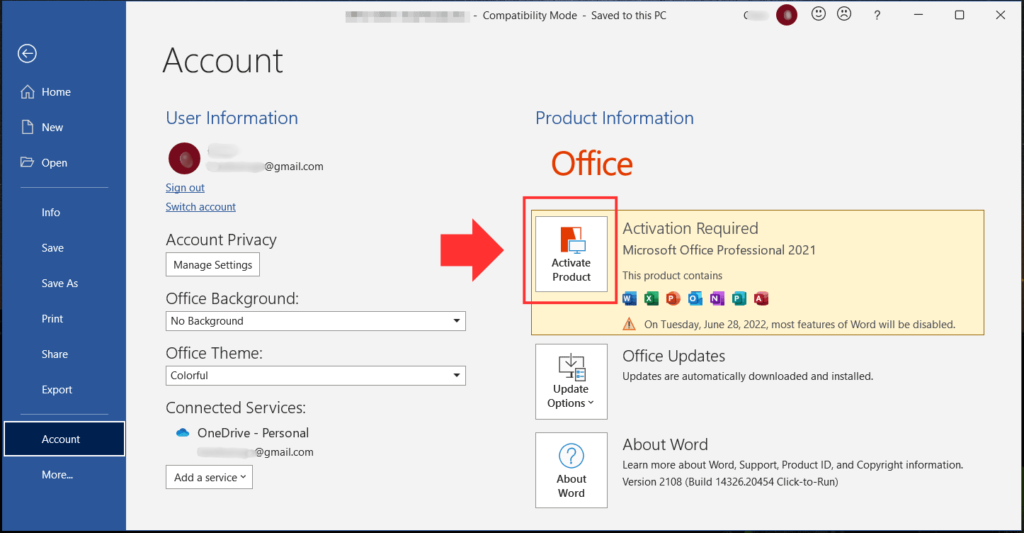1024x533 pixels.
Task: Open the Add a service dropdown
Action: (209, 477)
